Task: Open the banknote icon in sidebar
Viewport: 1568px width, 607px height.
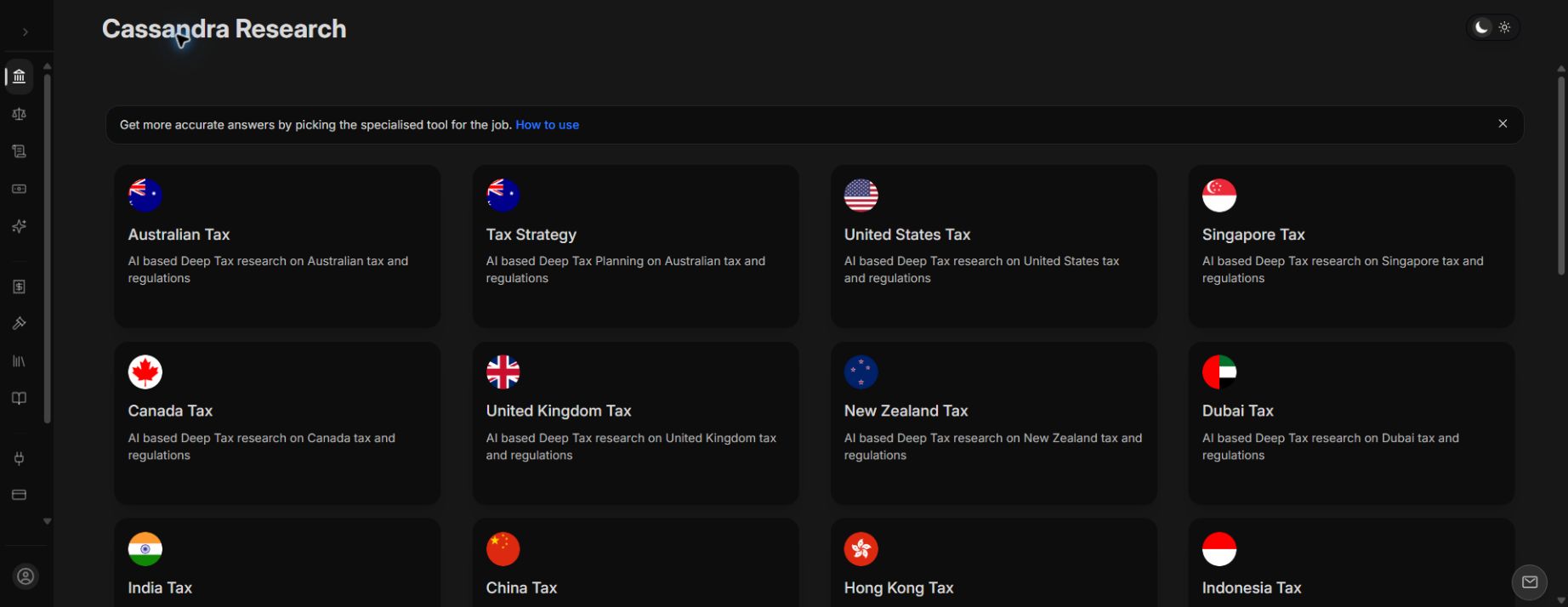Action: [19, 189]
